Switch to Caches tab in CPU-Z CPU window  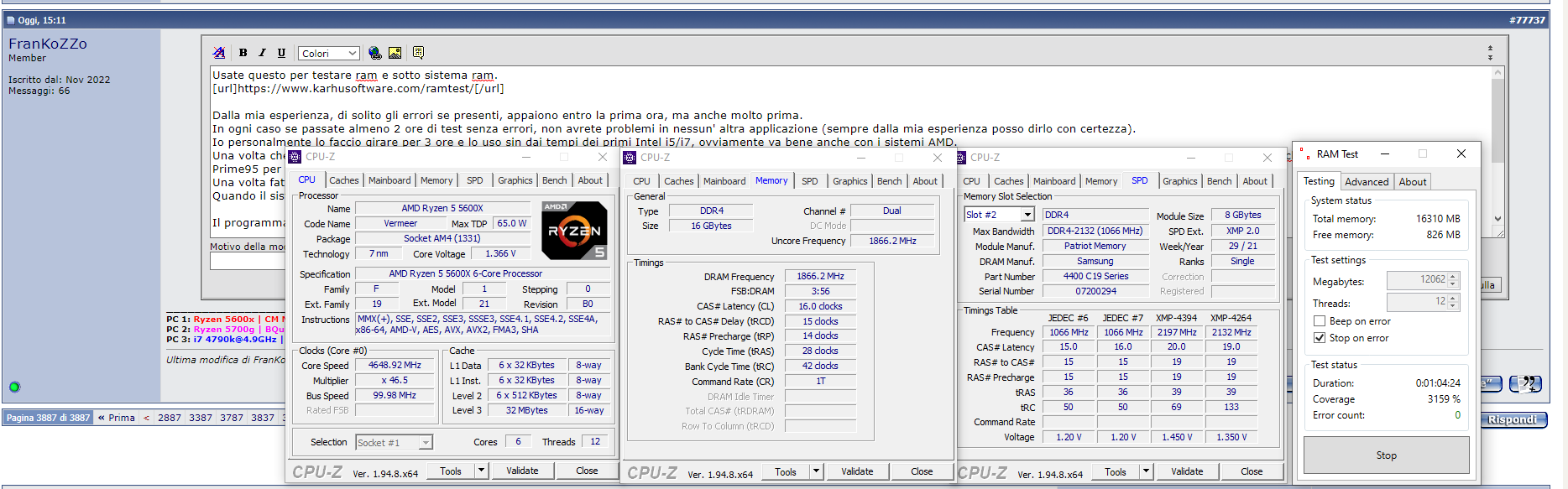pyautogui.click(x=343, y=180)
